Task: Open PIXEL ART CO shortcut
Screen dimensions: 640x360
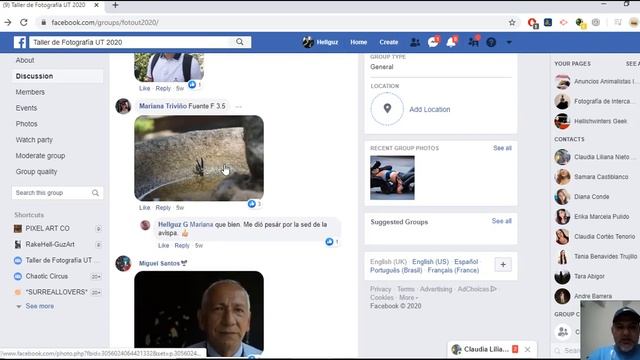Action: click(47, 228)
